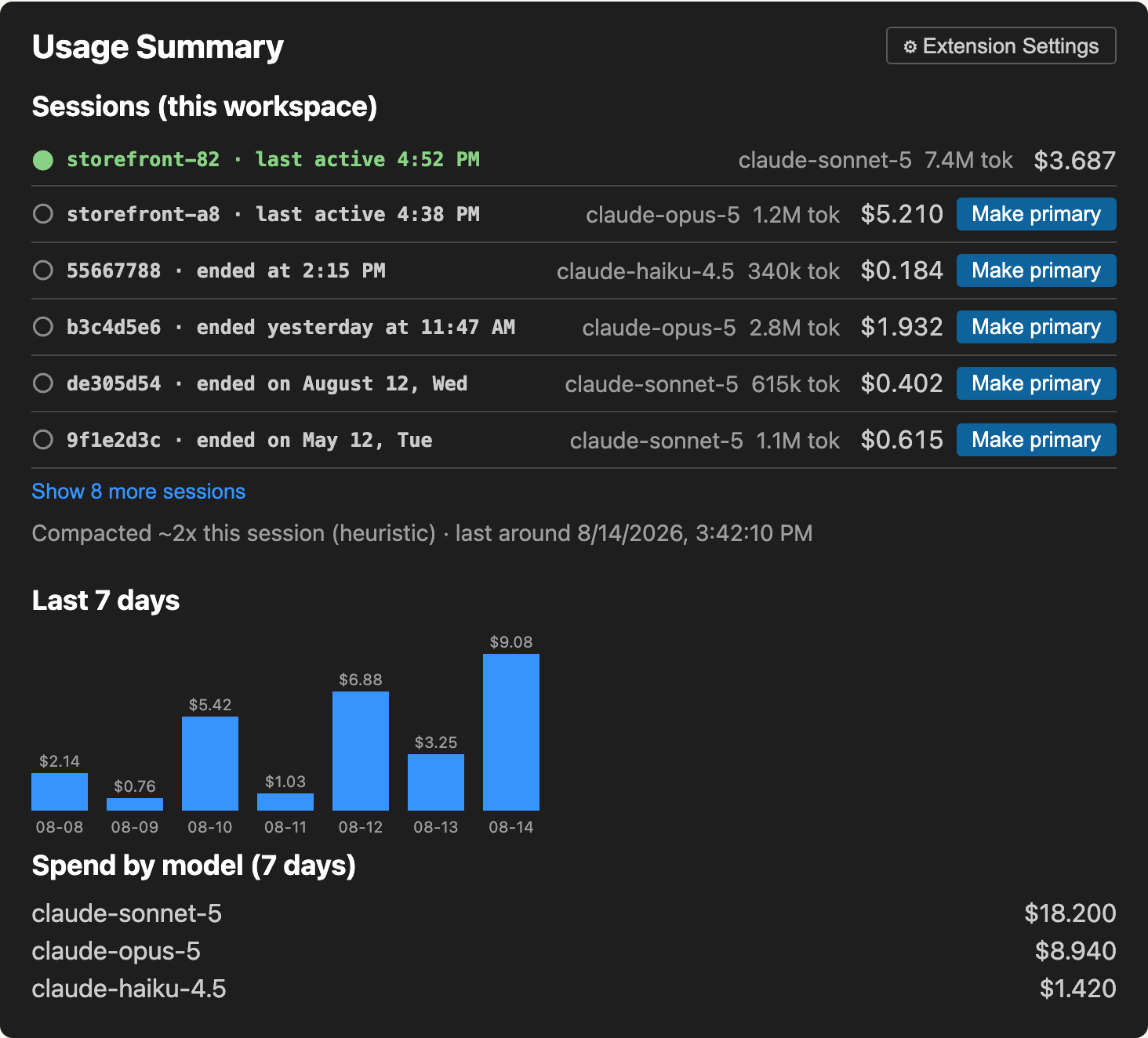Click the $18.200 model spend total
The width and height of the screenshot is (1148, 1038).
coord(1070,913)
